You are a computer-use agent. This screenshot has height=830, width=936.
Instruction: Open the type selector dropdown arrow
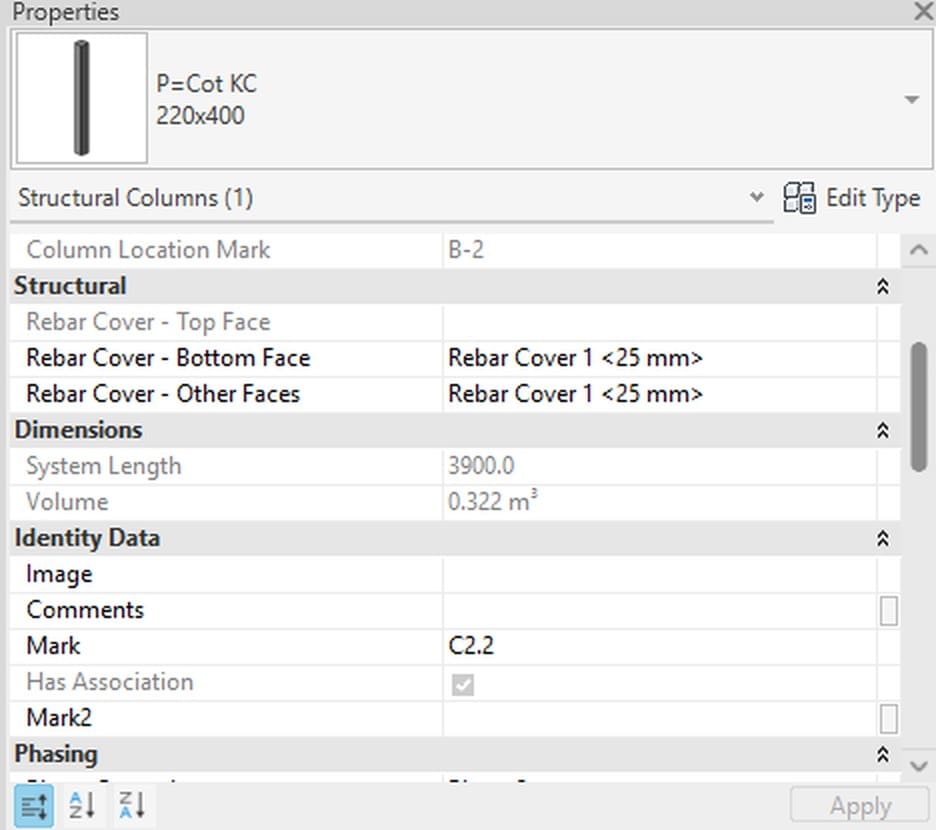click(x=911, y=99)
